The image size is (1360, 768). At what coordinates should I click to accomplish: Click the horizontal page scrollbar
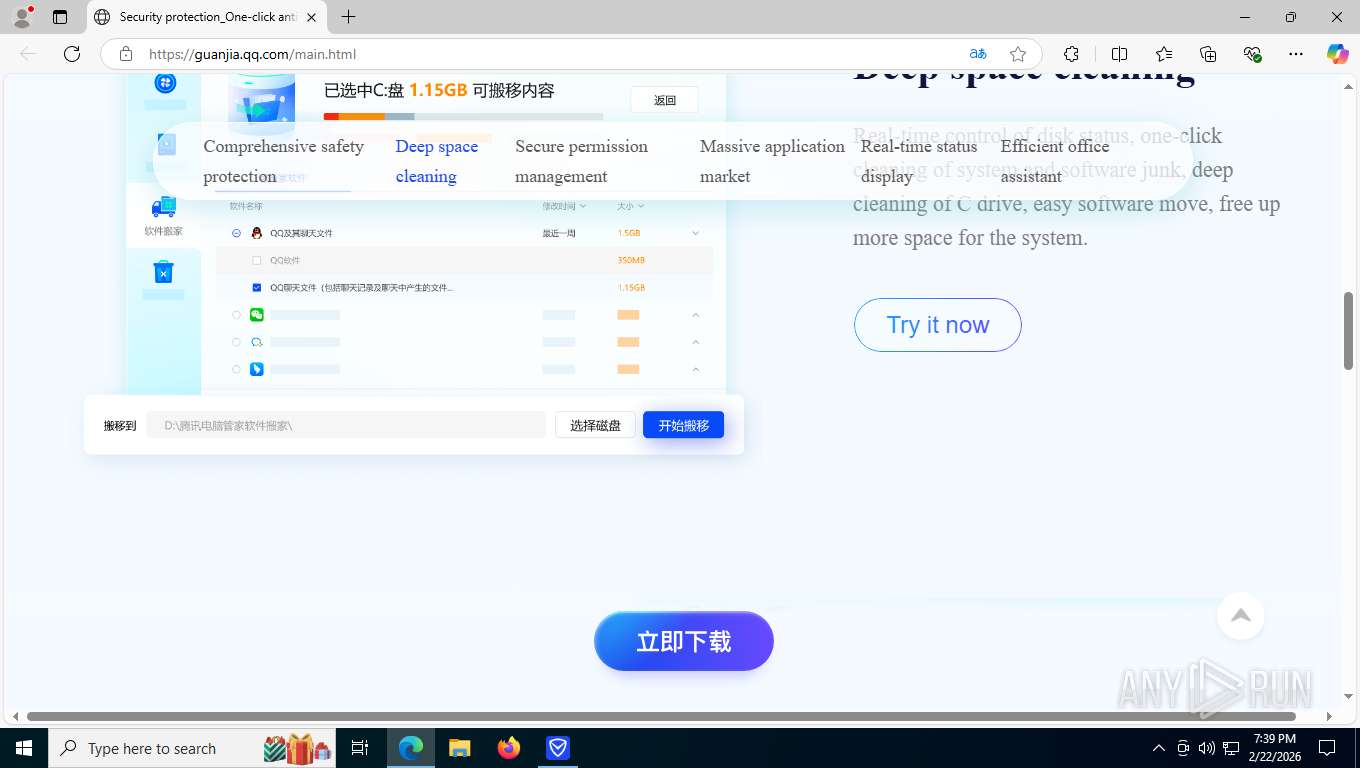pos(661,716)
